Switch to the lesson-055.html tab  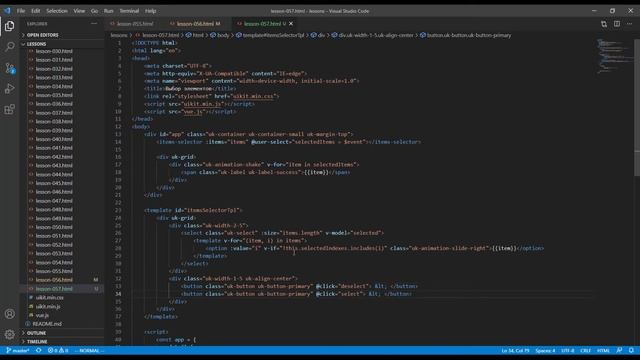click(134, 24)
